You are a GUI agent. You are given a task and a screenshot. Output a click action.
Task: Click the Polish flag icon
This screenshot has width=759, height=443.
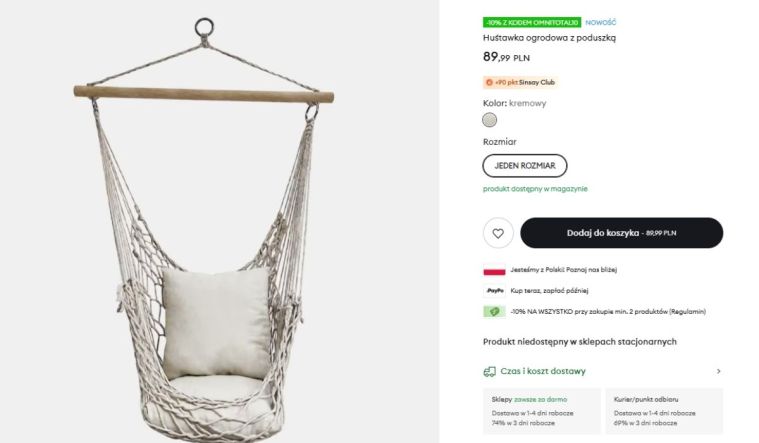pyautogui.click(x=494, y=270)
